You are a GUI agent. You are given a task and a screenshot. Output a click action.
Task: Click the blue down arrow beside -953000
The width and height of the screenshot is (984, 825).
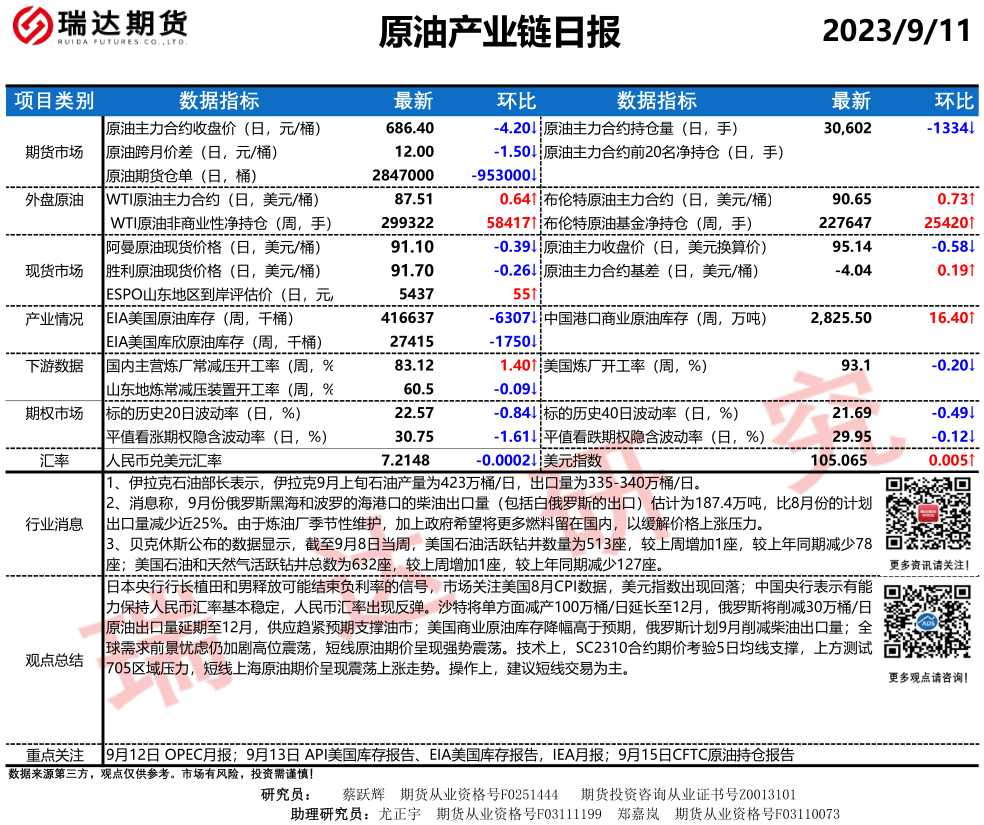[535, 176]
